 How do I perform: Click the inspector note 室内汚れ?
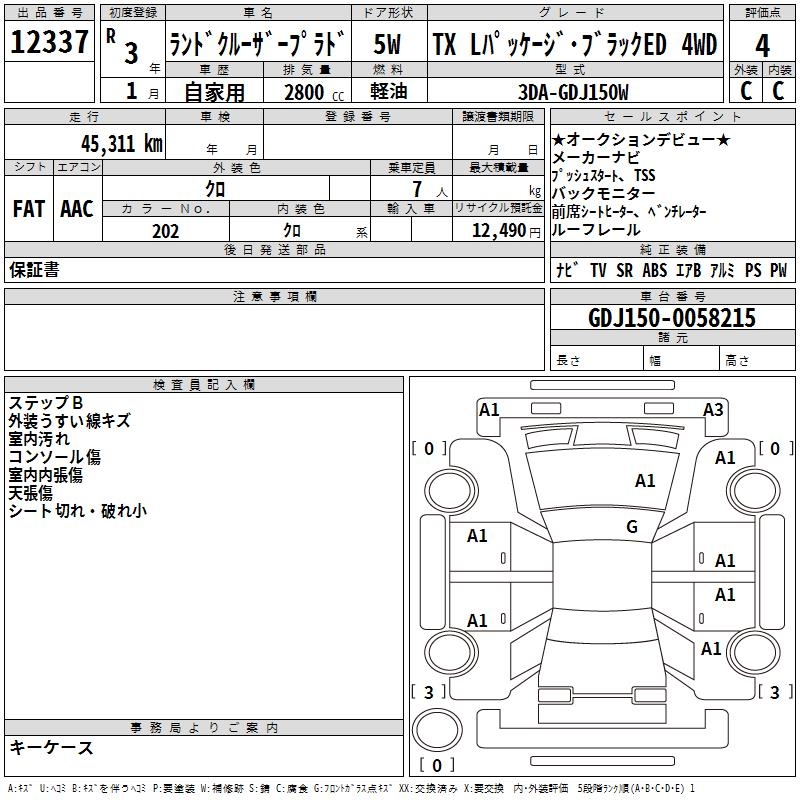point(39,439)
